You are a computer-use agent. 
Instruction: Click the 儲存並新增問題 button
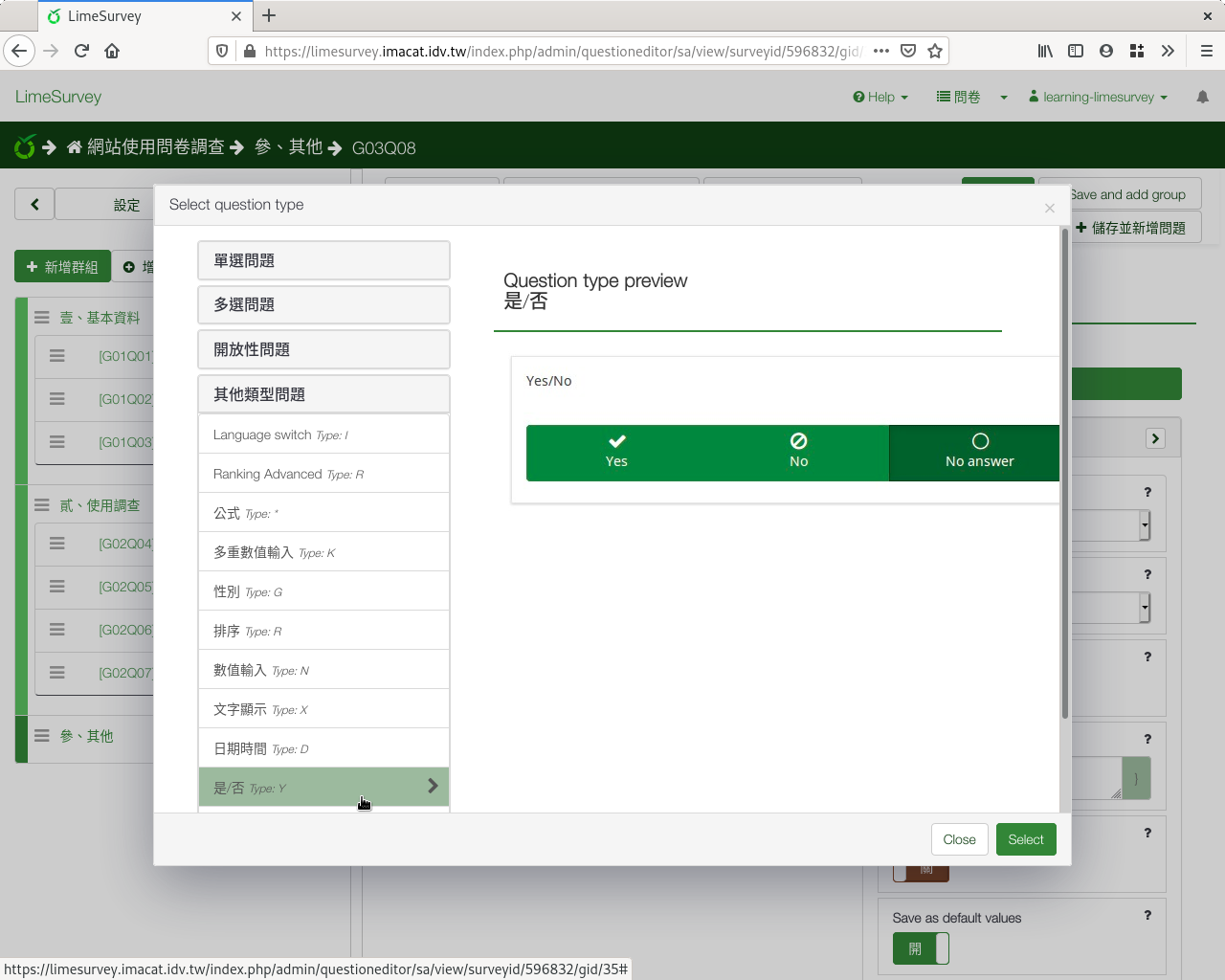pos(1131,228)
